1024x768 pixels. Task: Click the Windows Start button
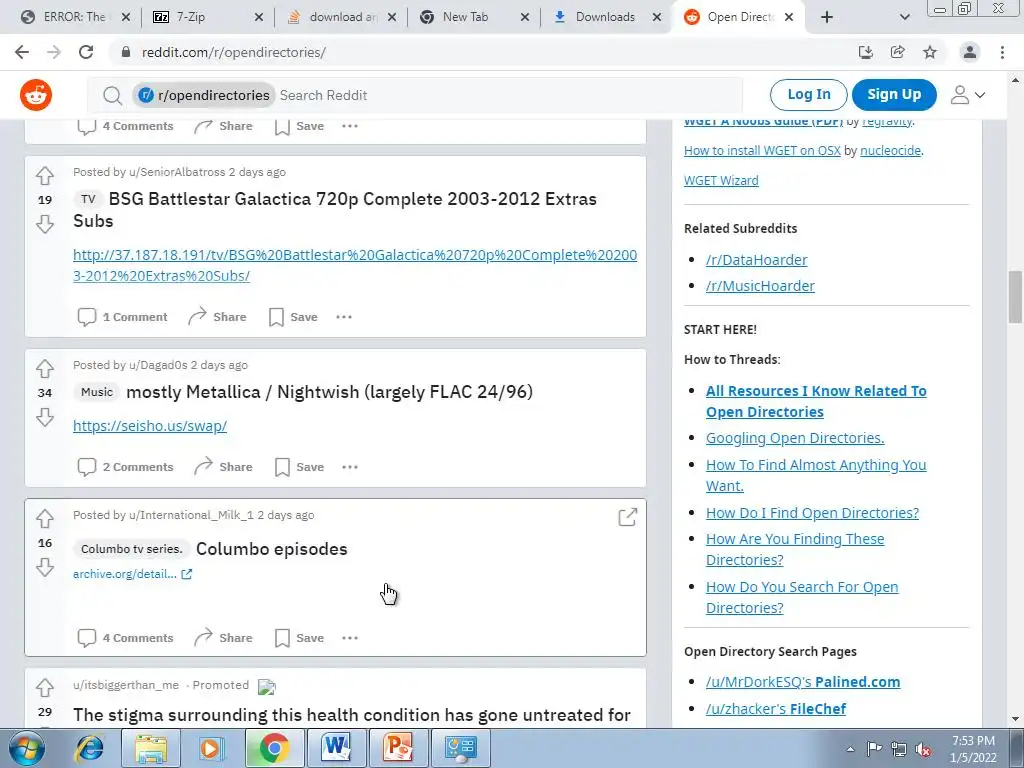[27, 748]
